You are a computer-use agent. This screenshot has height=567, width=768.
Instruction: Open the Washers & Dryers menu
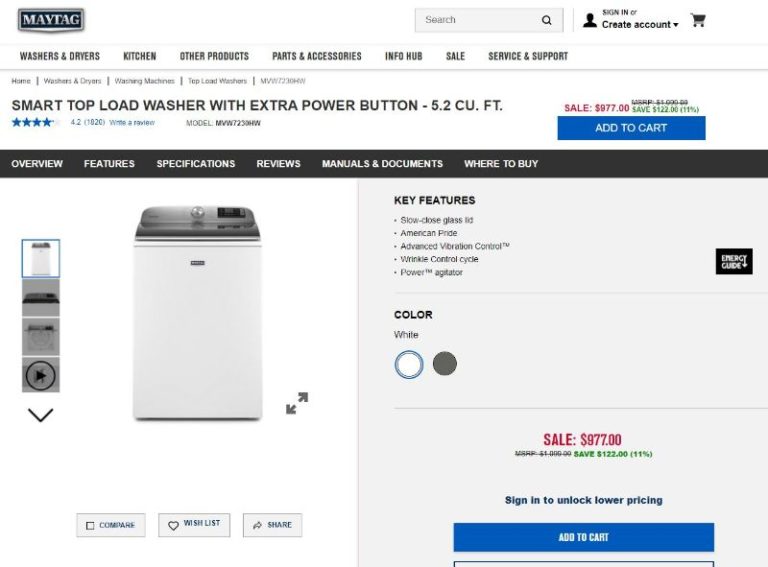60,56
